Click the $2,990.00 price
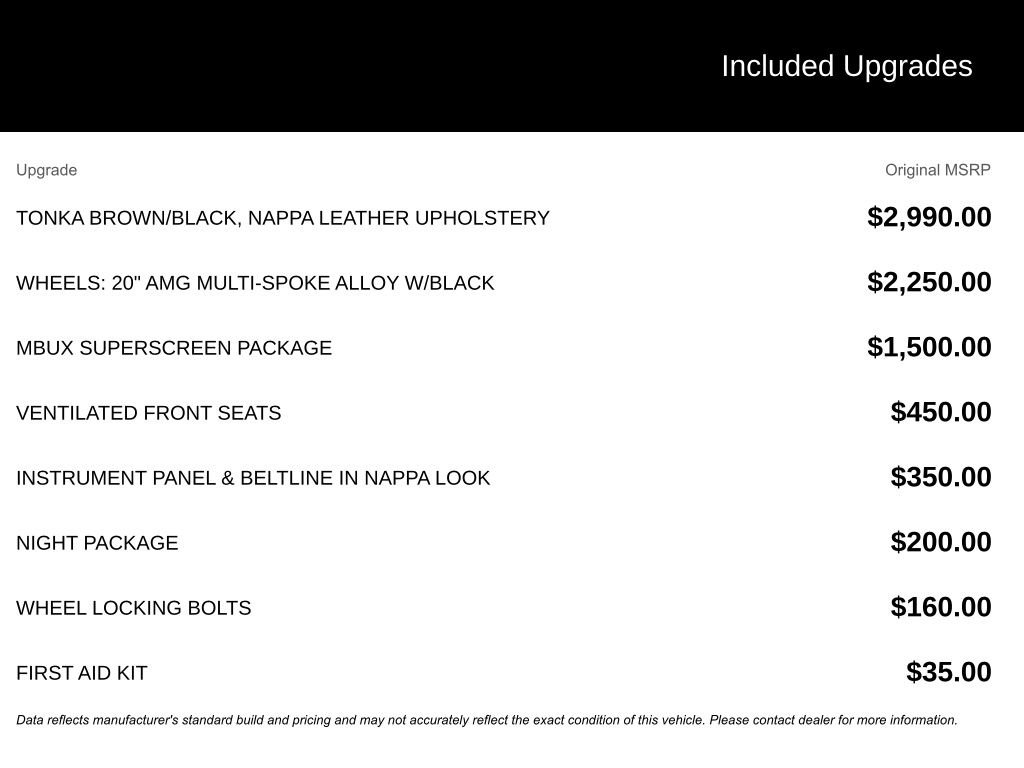The image size is (1024, 768). tap(929, 217)
